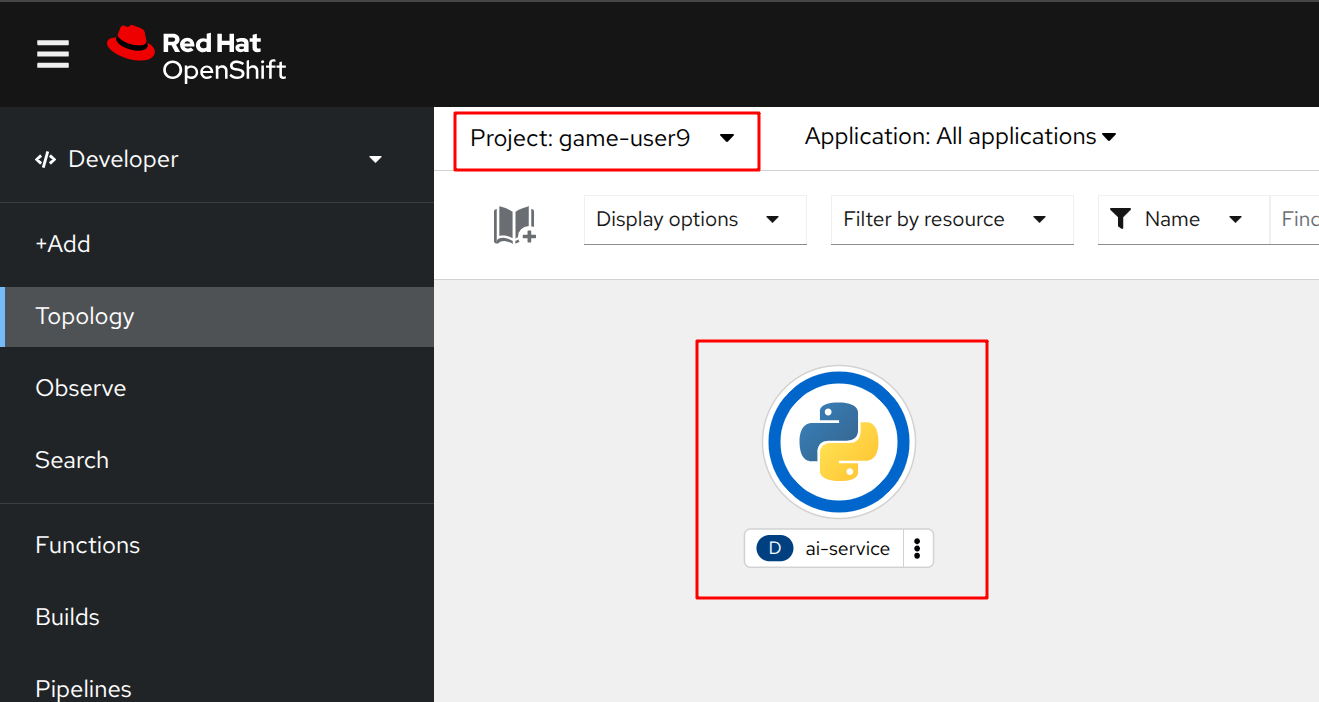Toggle the hamburger navigation menu
The image size is (1319, 702).
pyautogui.click(x=53, y=54)
